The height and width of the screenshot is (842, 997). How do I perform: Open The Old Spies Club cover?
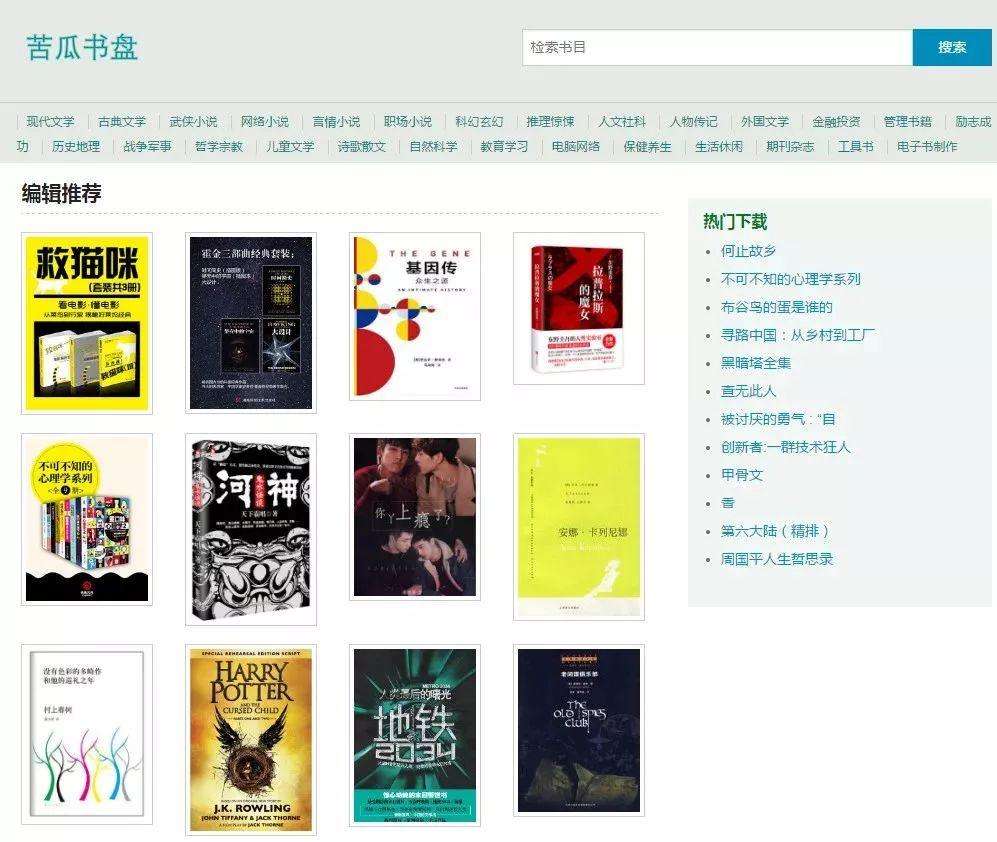click(579, 729)
